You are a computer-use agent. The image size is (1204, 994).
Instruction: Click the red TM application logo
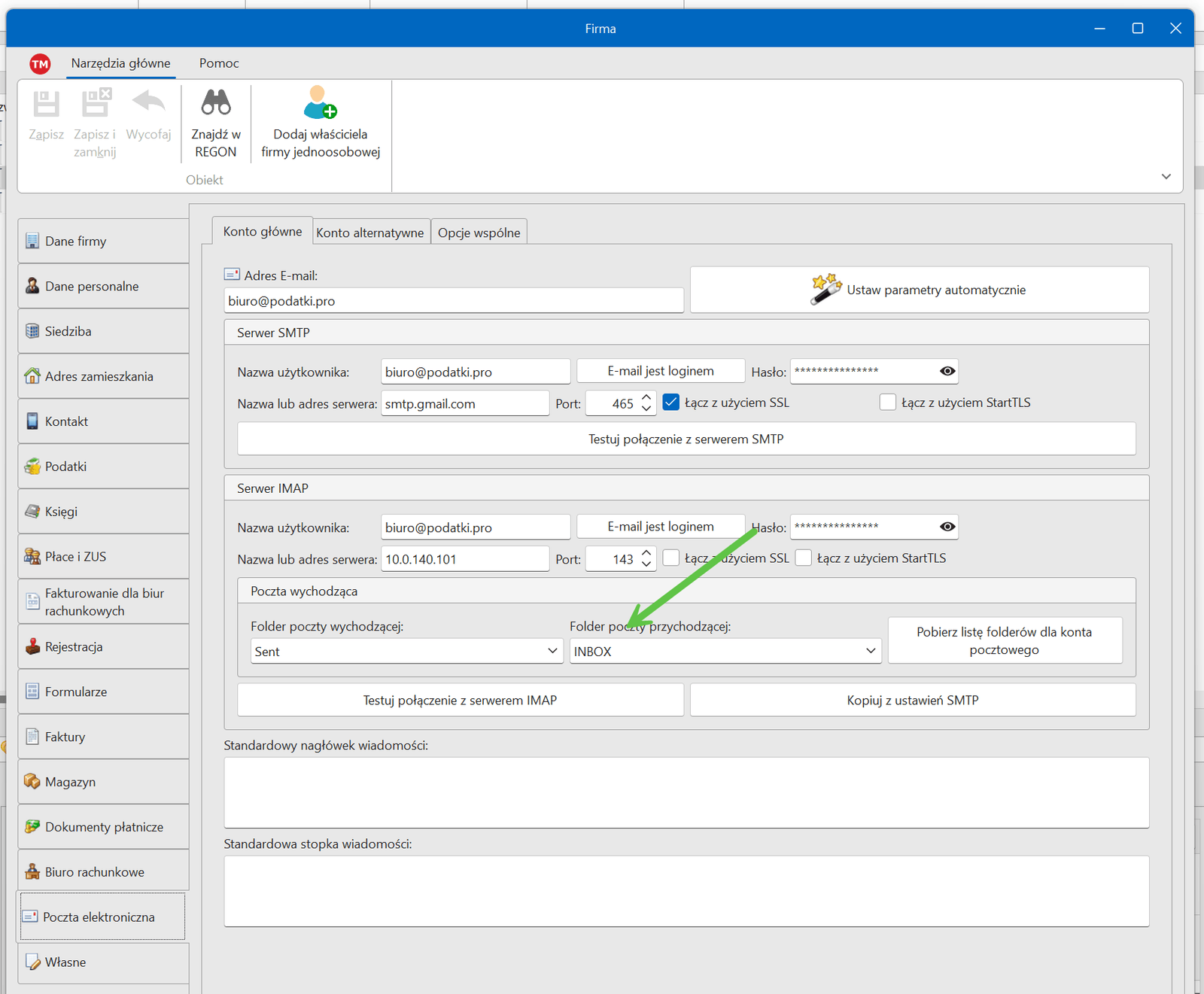click(40, 64)
